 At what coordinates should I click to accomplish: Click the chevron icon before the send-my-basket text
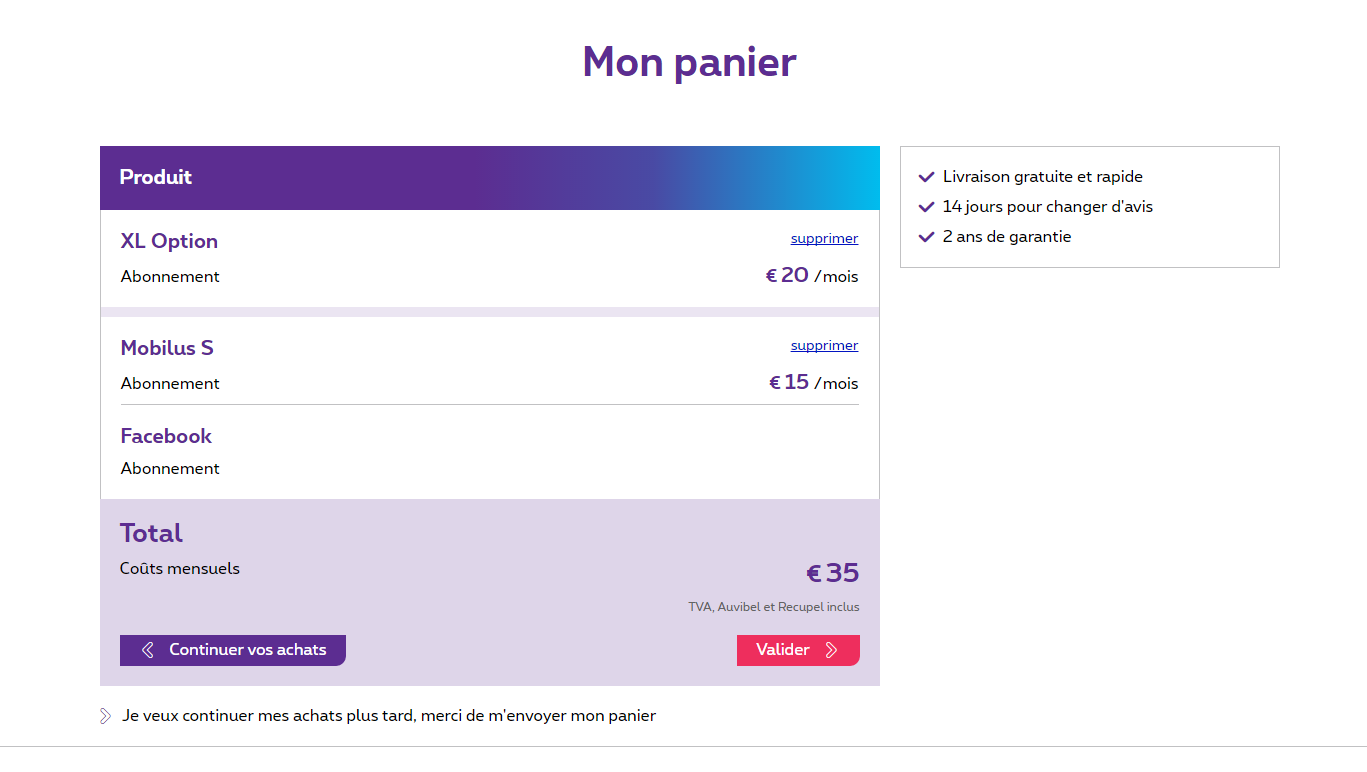point(106,716)
